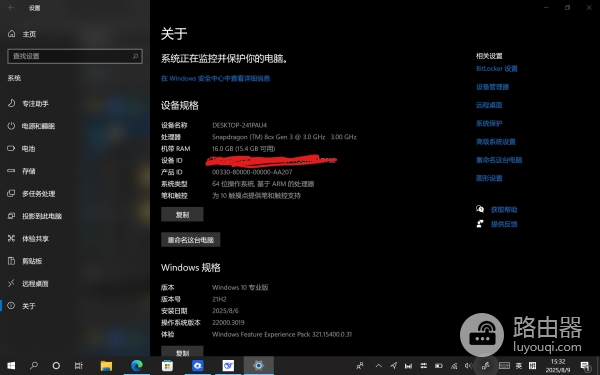Open BitLocker 设置 link
600x375 pixels.
[x=497, y=68]
